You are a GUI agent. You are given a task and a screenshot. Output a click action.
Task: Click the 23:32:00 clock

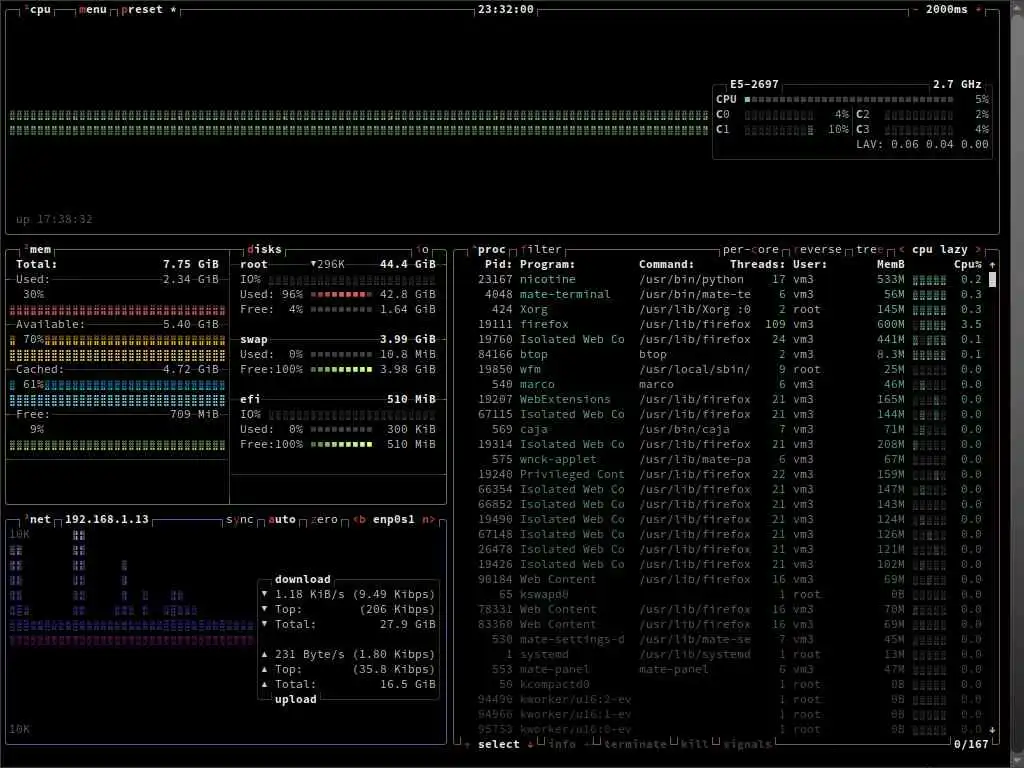coord(505,10)
